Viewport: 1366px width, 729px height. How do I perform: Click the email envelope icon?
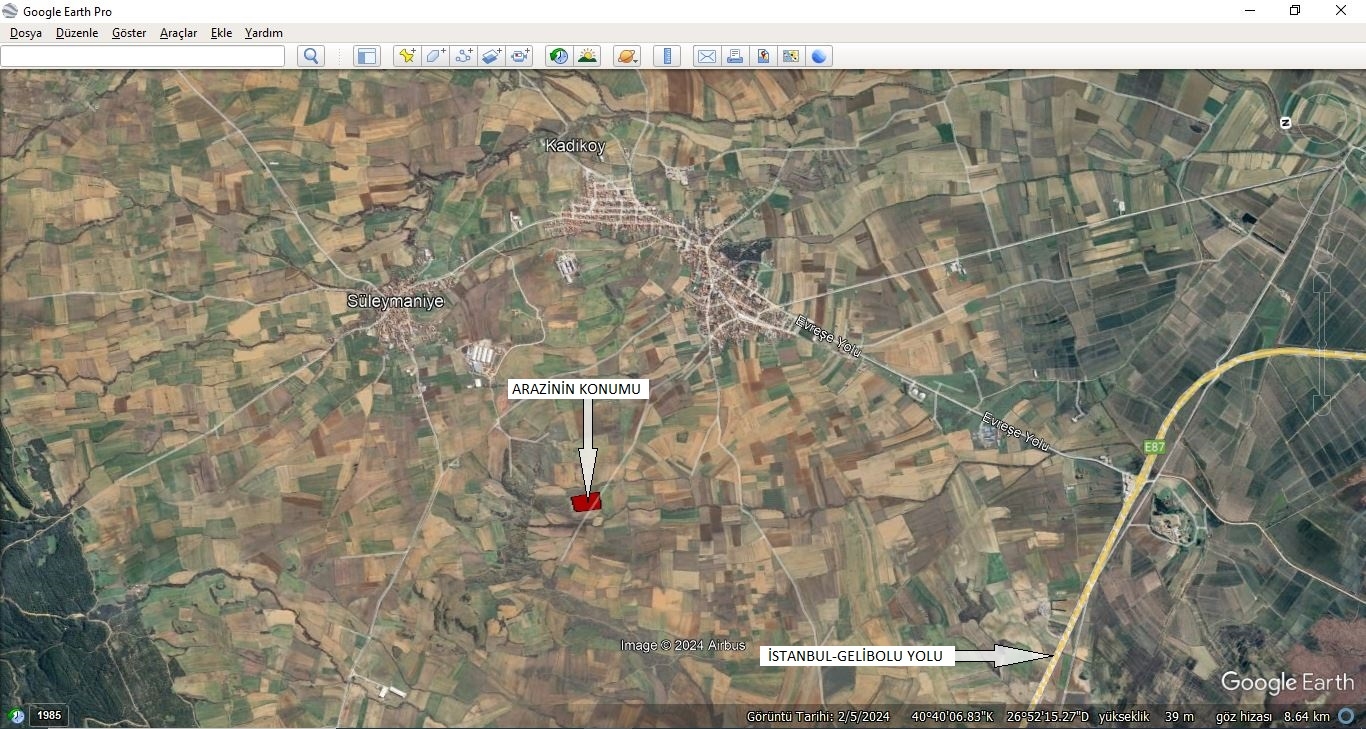pos(707,56)
